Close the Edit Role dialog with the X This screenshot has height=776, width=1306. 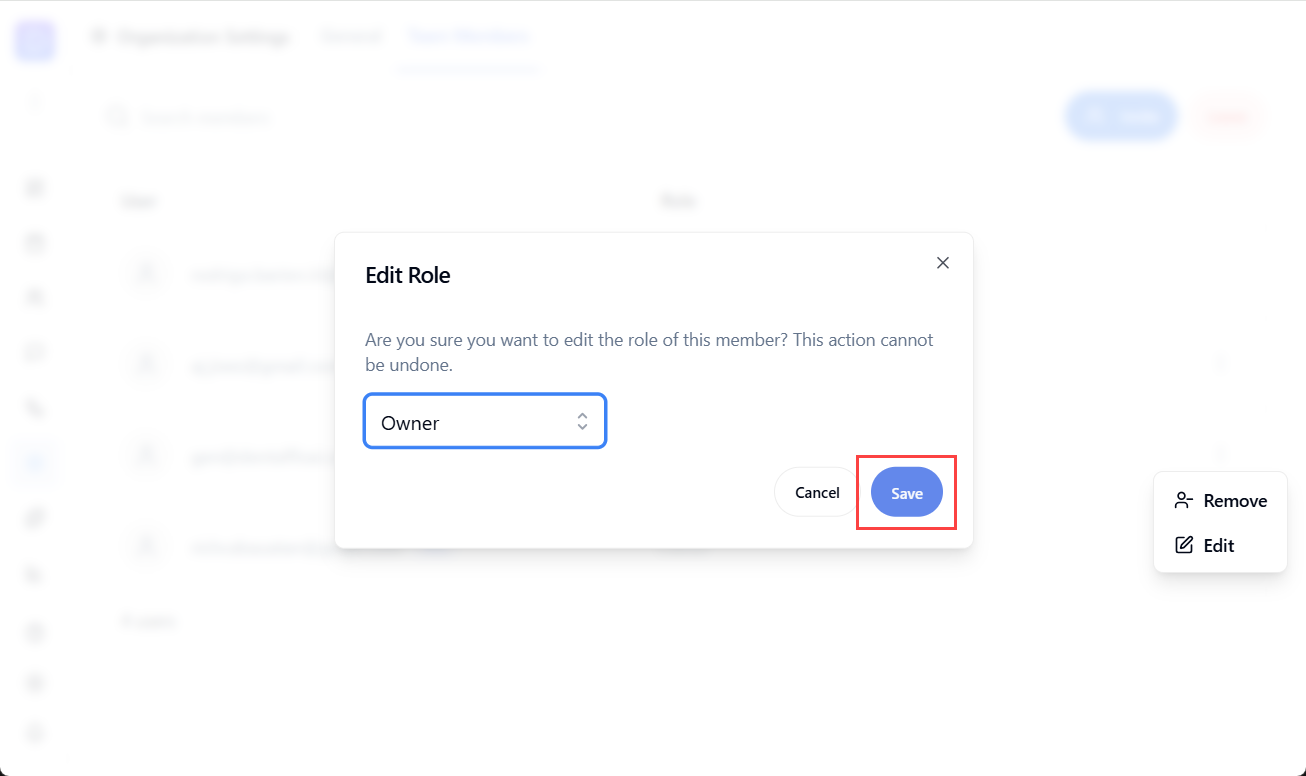click(942, 262)
